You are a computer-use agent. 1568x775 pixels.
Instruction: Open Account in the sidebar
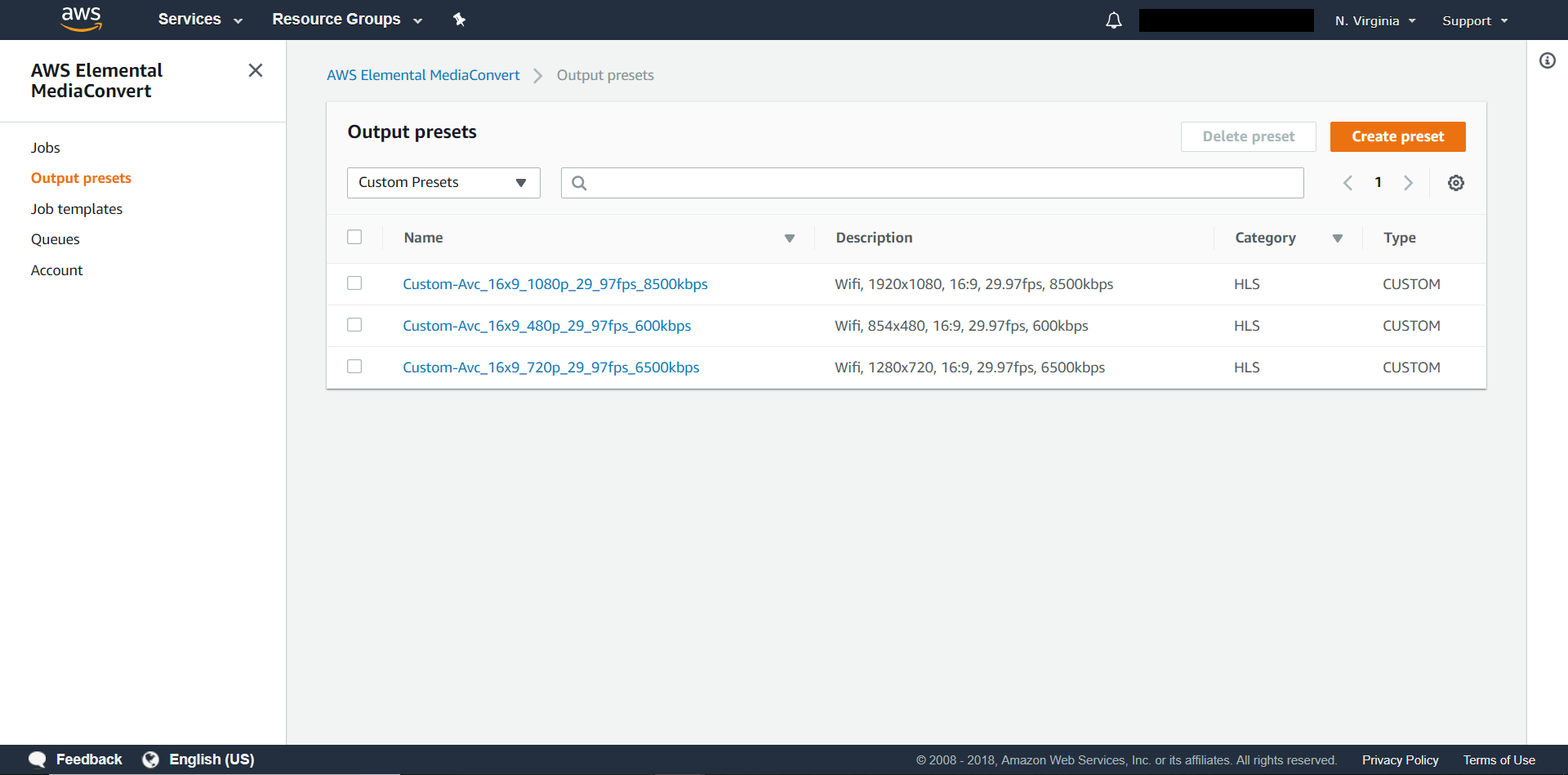pos(57,270)
